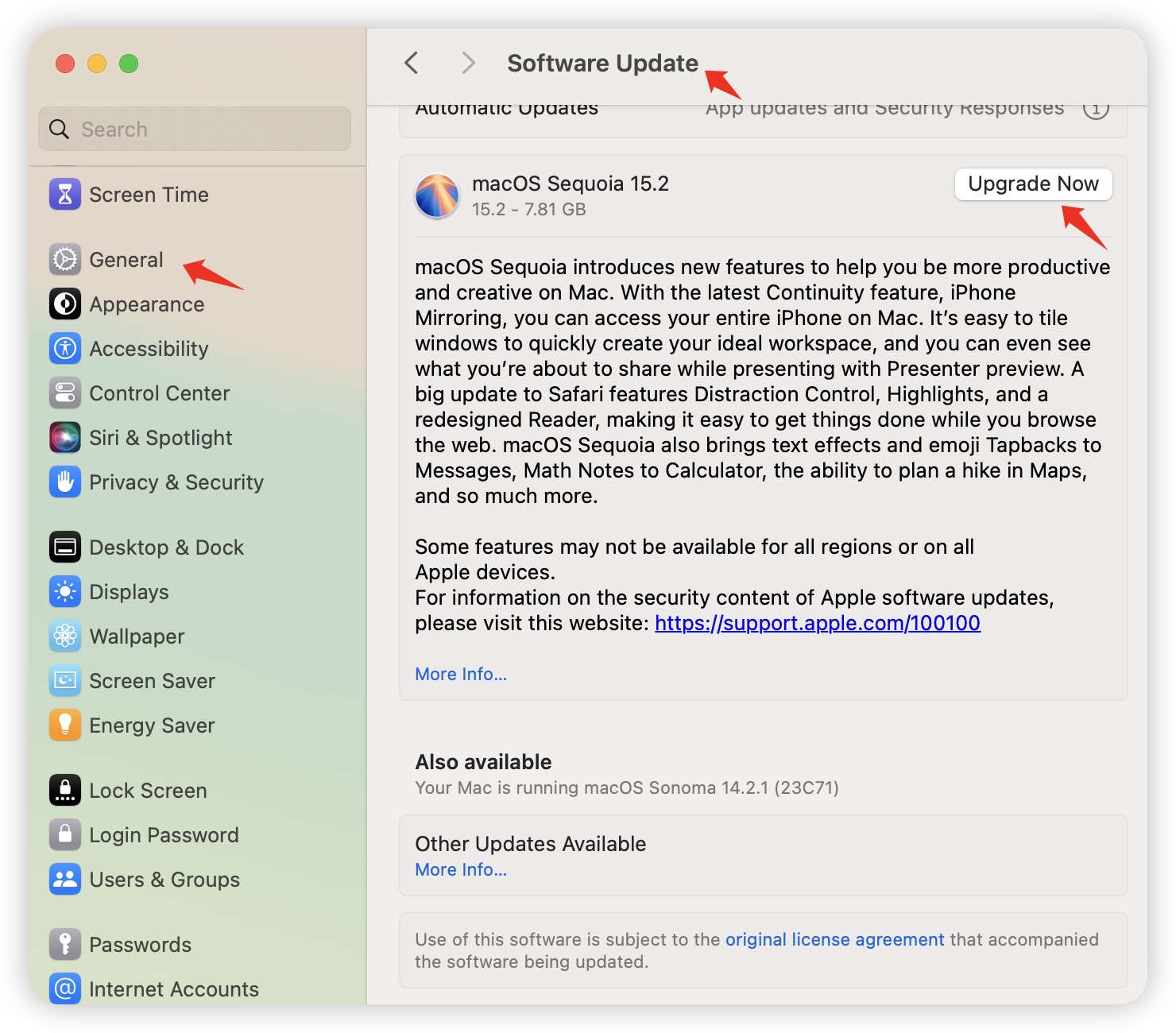Click the macOS Sequoia 15.2 heading

571,184
